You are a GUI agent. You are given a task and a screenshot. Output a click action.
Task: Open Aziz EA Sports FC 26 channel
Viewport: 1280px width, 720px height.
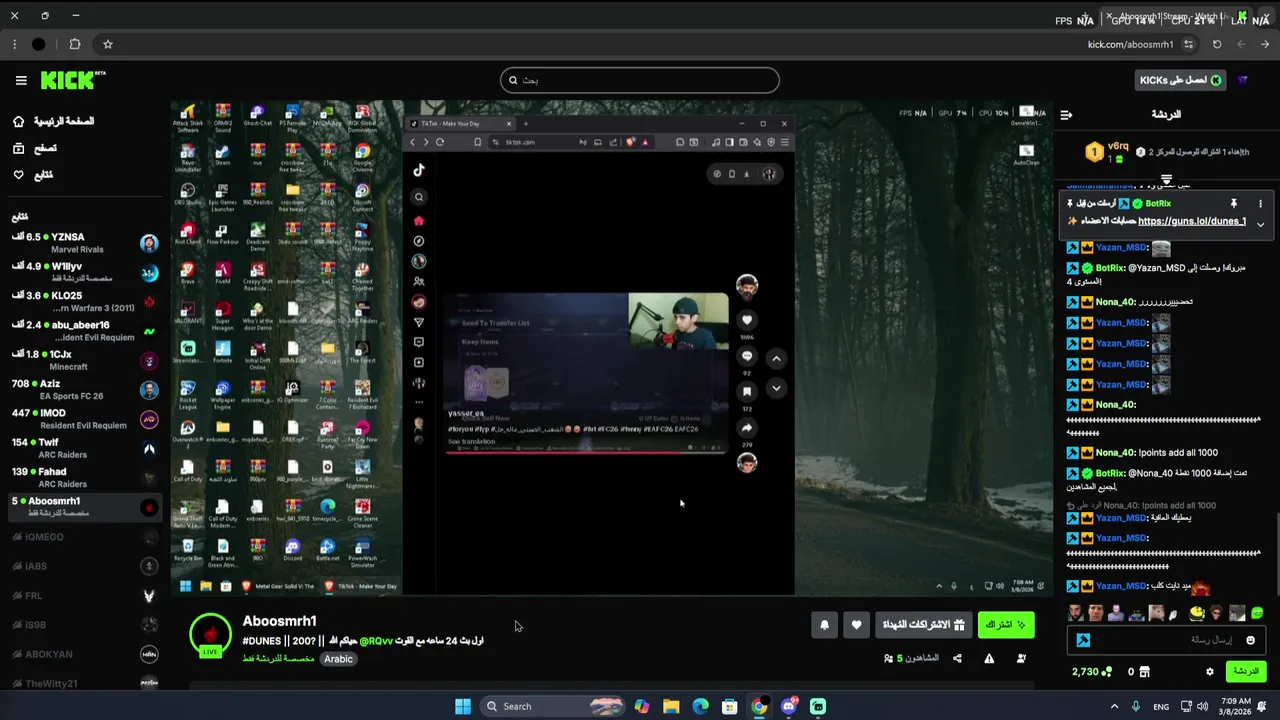click(85, 389)
